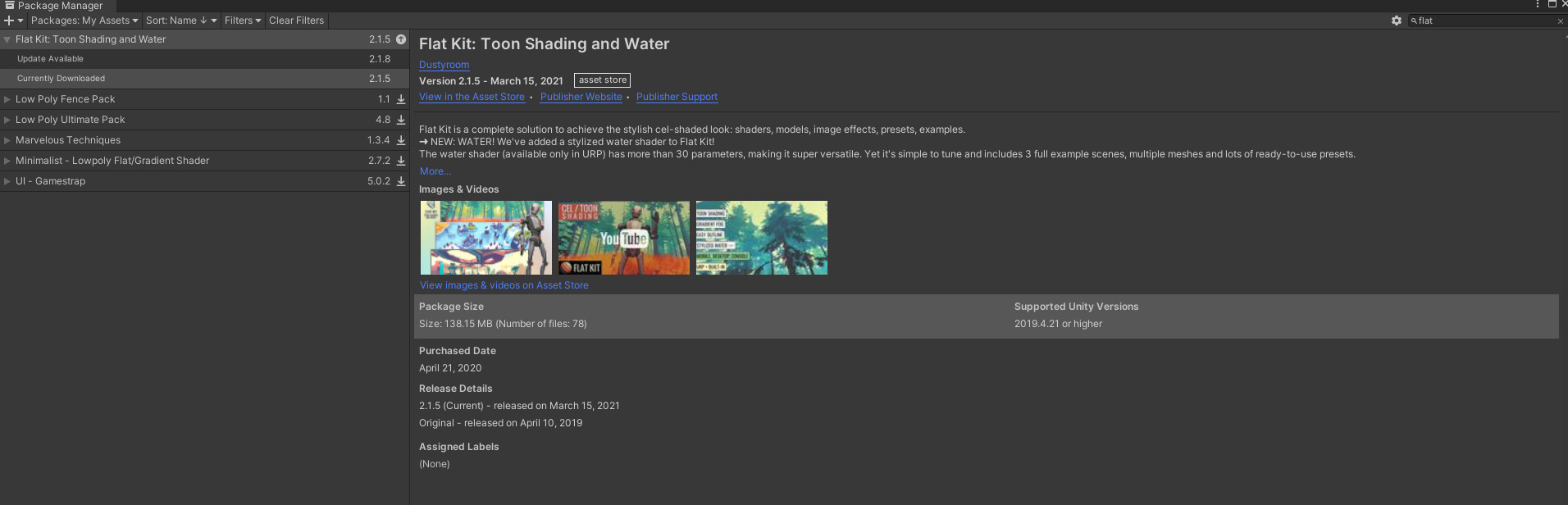Click the search field containing 'flat'

(1484, 20)
